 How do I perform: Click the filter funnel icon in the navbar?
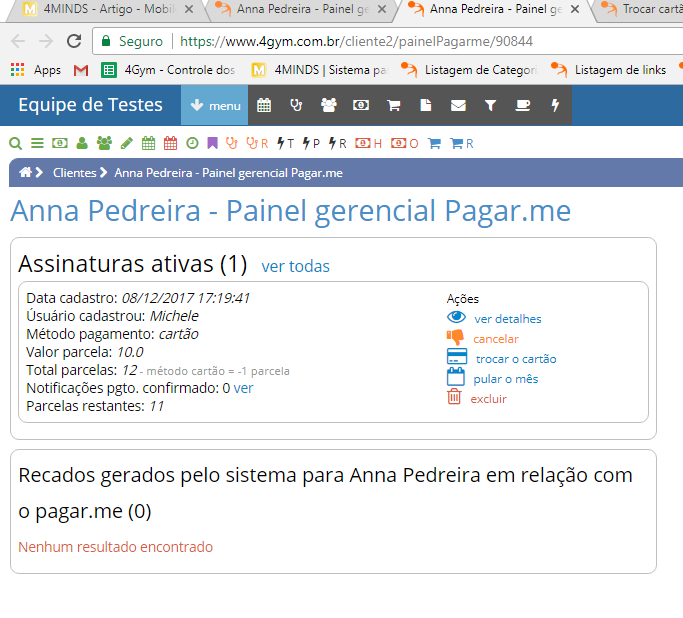tap(490, 105)
